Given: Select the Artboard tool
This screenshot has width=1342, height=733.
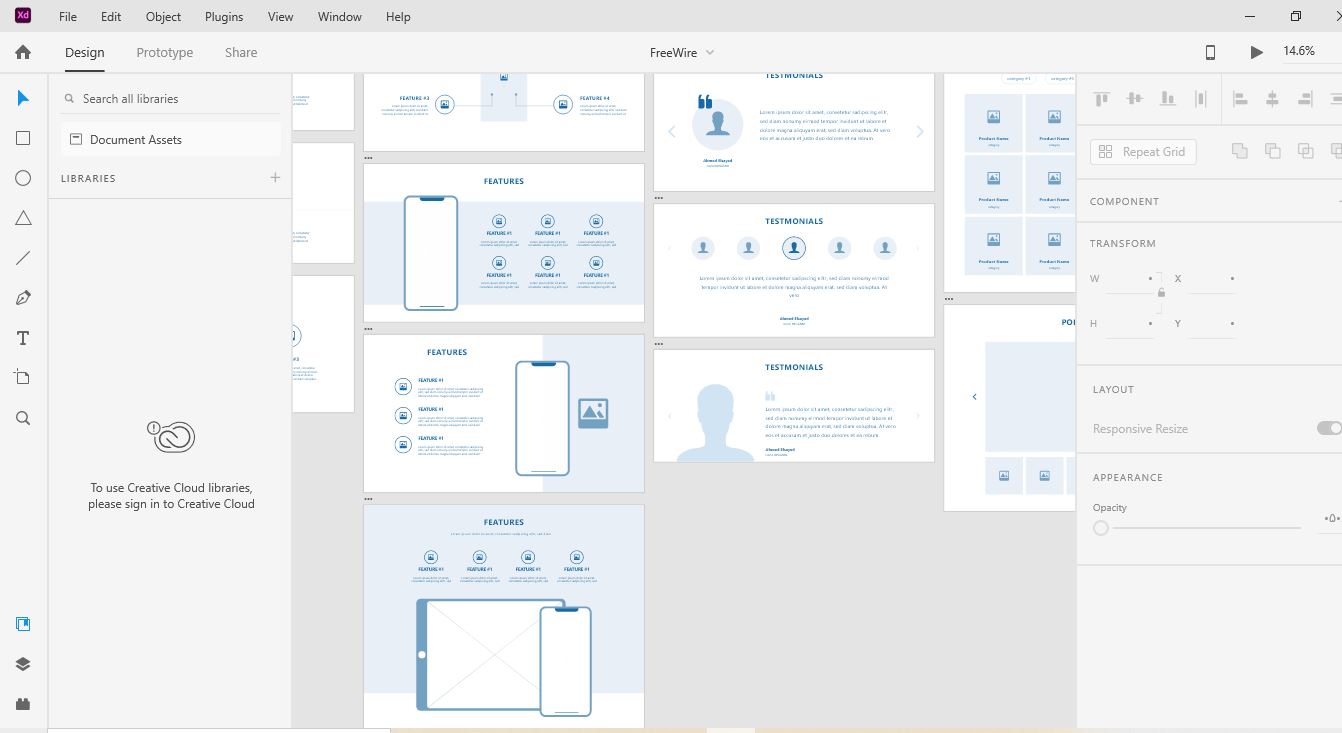Looking at the screenshot, I should (x=23, y=377).
